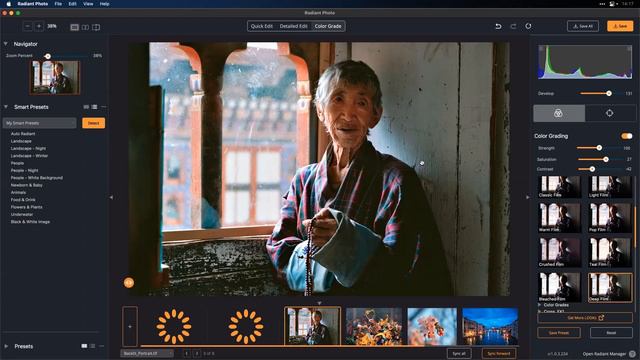Viewport: 640px width, 360px height.
Task: Apply the Classic Film look thumbnail
Action: [560, 187]
